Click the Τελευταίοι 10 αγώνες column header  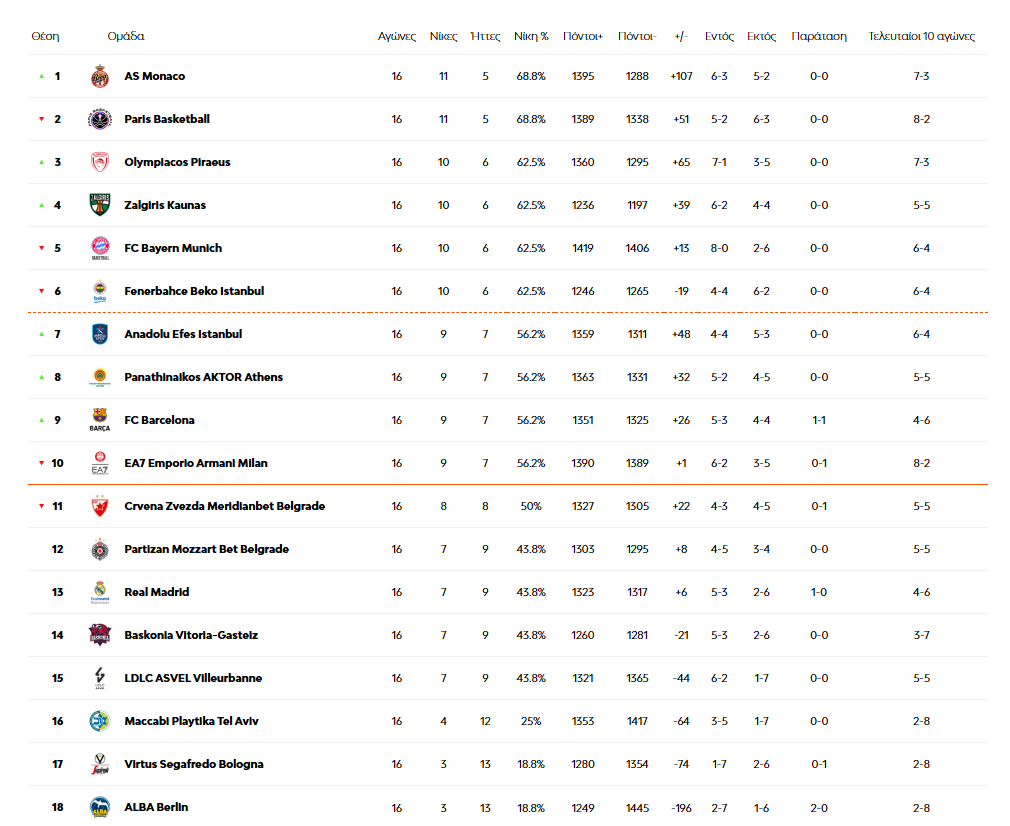pyautogui.click(x=921, y=36)
